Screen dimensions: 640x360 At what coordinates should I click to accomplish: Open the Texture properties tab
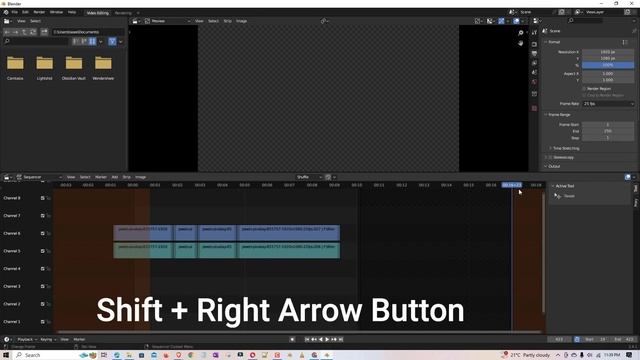coord(534,108)
